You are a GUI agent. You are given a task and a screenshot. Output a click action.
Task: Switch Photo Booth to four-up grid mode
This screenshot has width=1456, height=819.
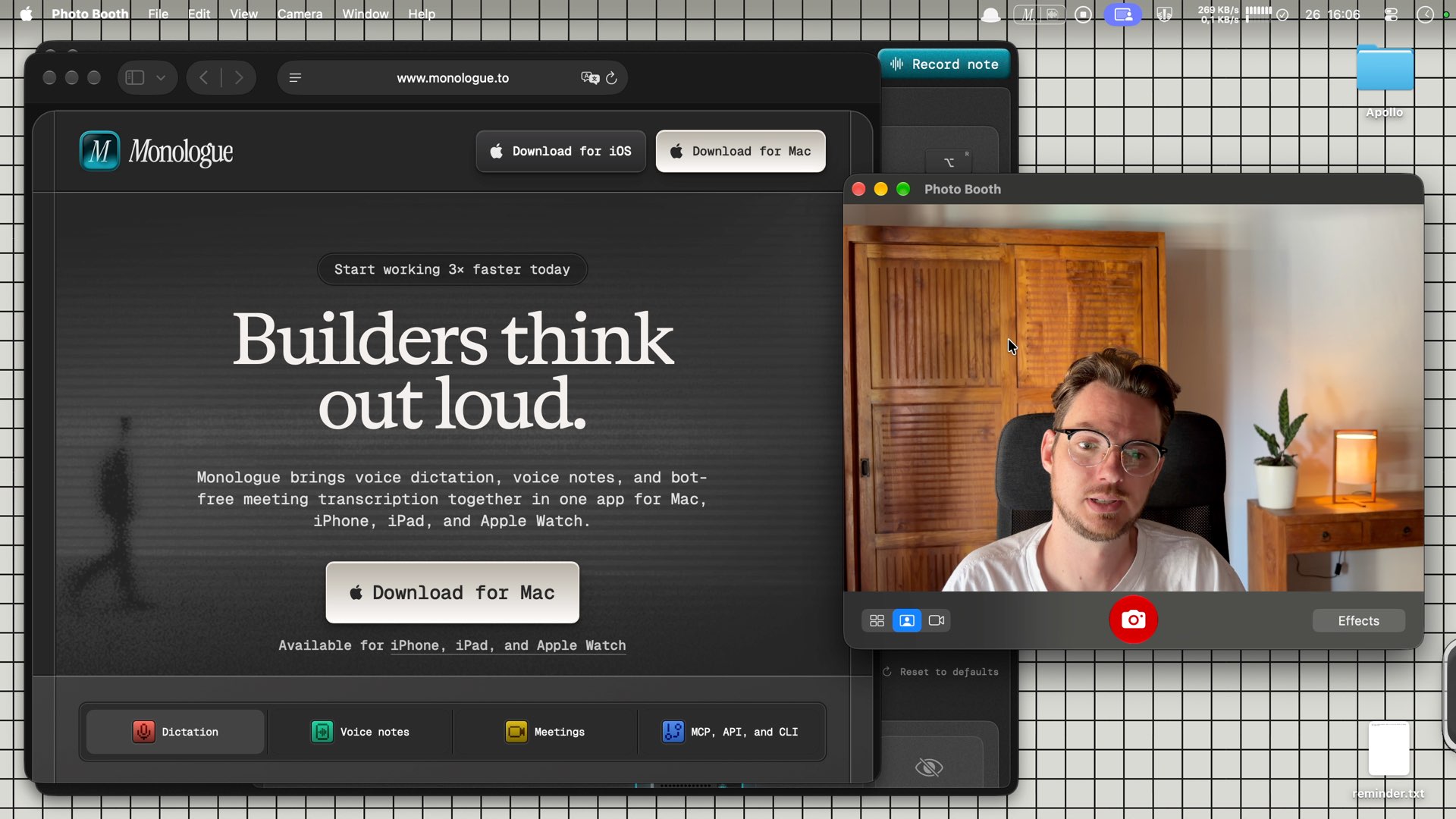point(877,620)
